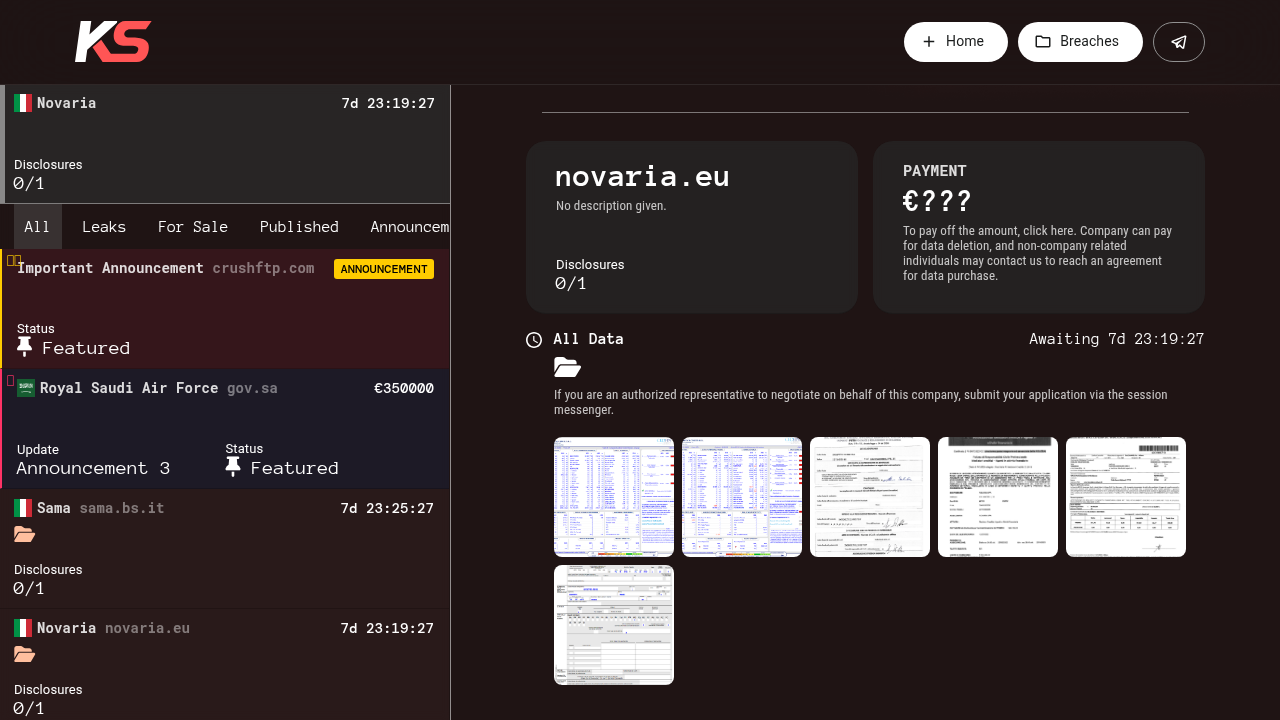Click Italian flag in top Novaria header
Image resolution: width=1280 pixels, height=720 pixels.
coord(23,103)
